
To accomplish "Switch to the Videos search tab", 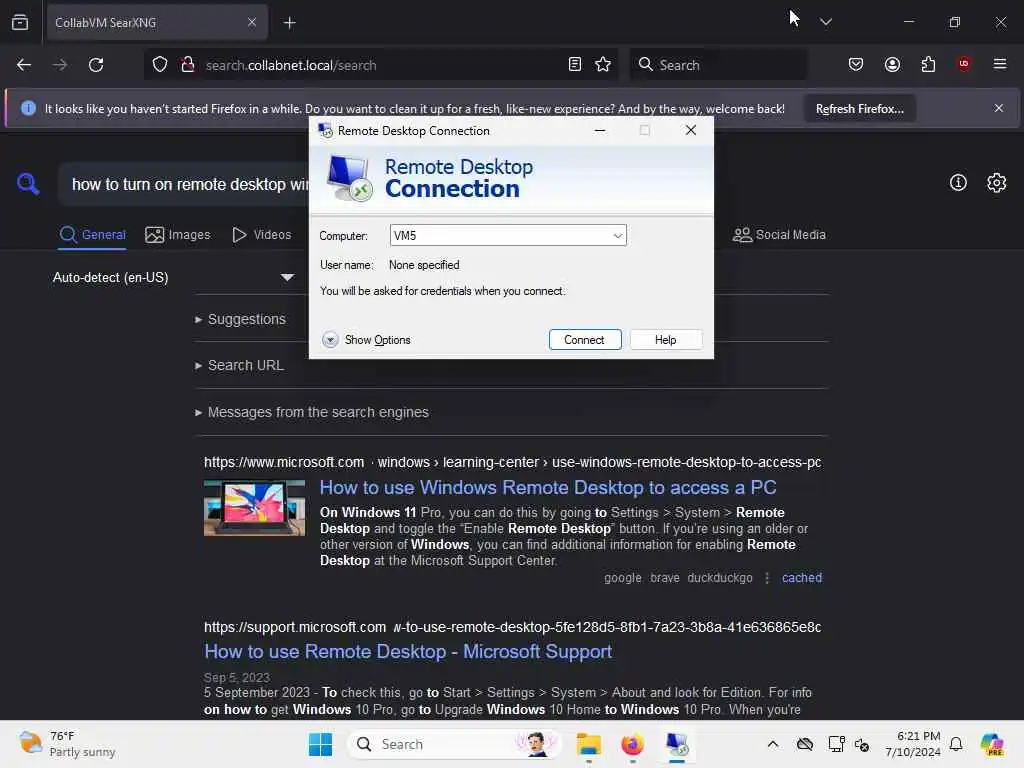I will click(x=261, y=234).
